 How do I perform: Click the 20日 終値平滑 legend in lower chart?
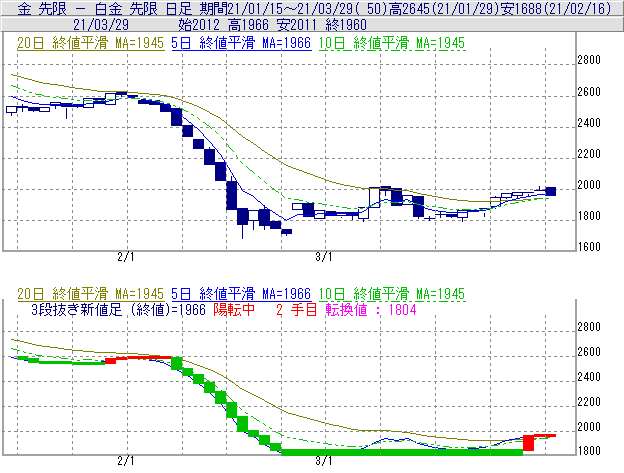pos(90,294)
